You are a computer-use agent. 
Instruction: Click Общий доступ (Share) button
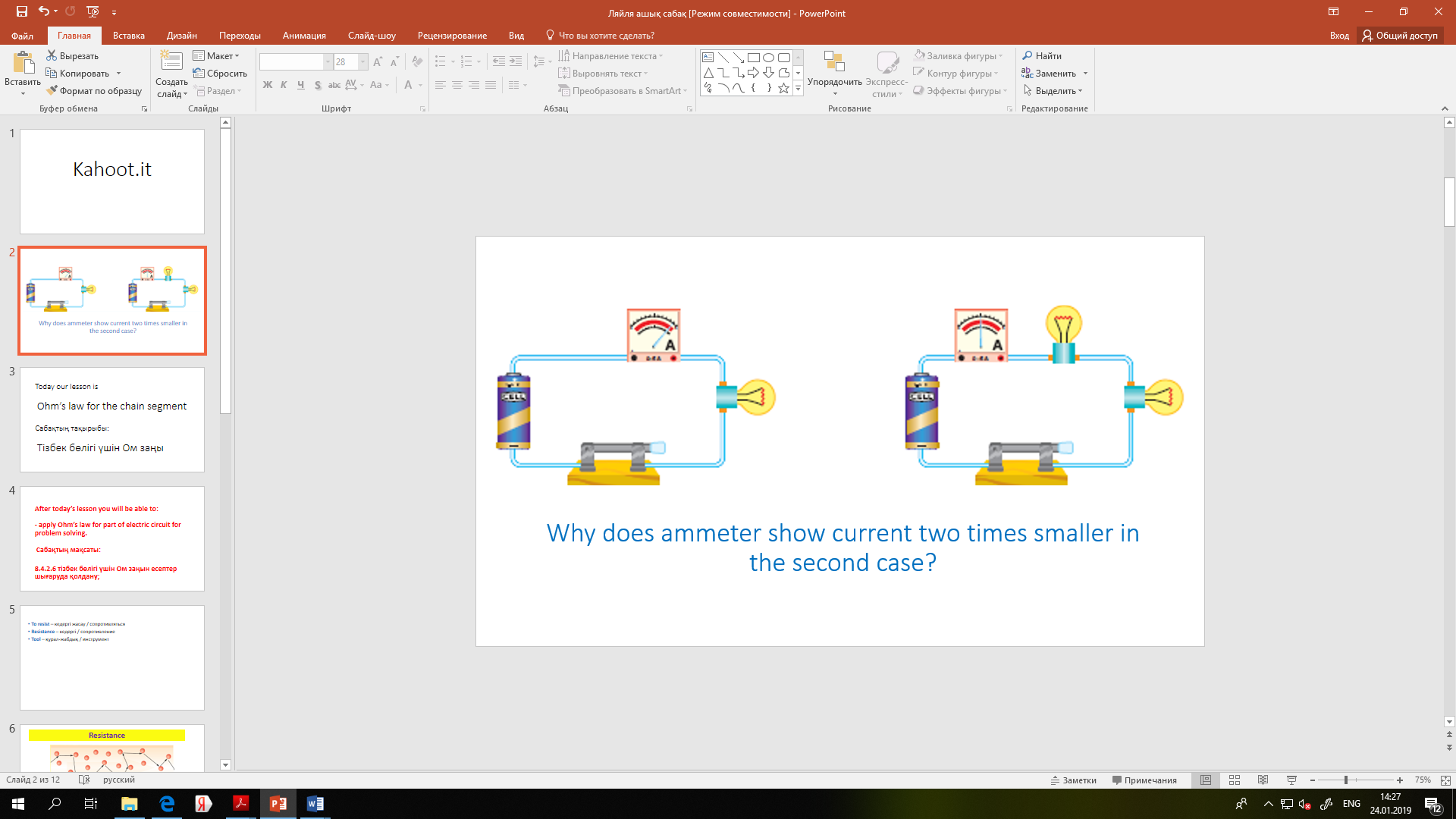pos(1400,36)
